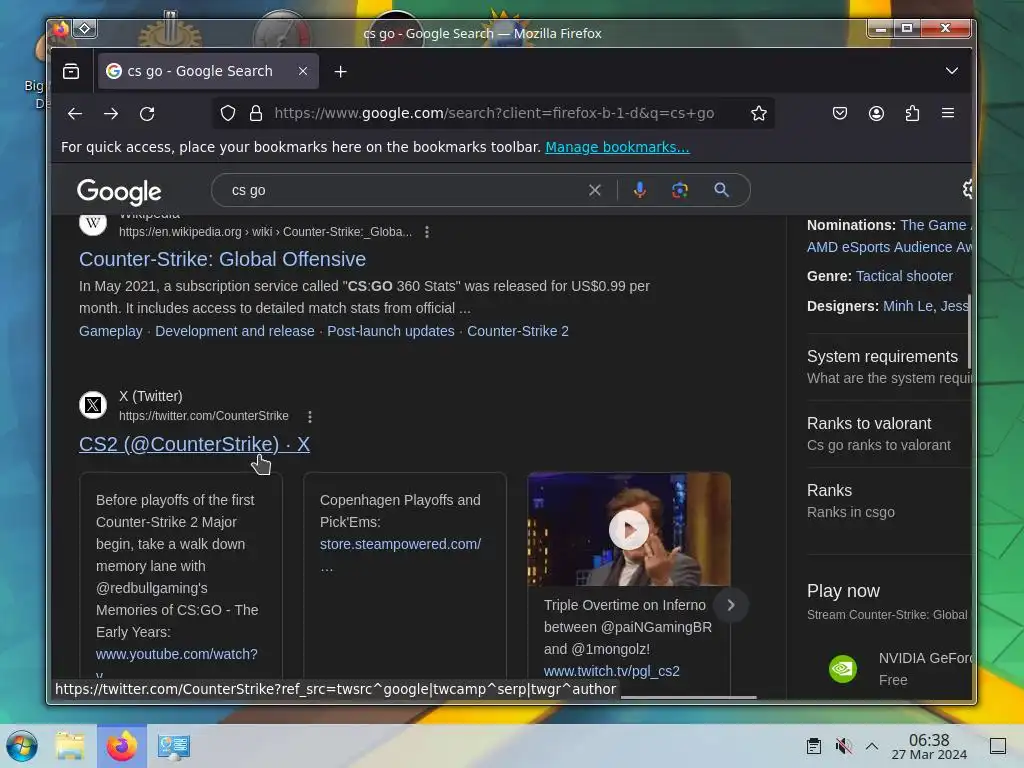Expand hidden system tray icons

[x=872, y=746]
